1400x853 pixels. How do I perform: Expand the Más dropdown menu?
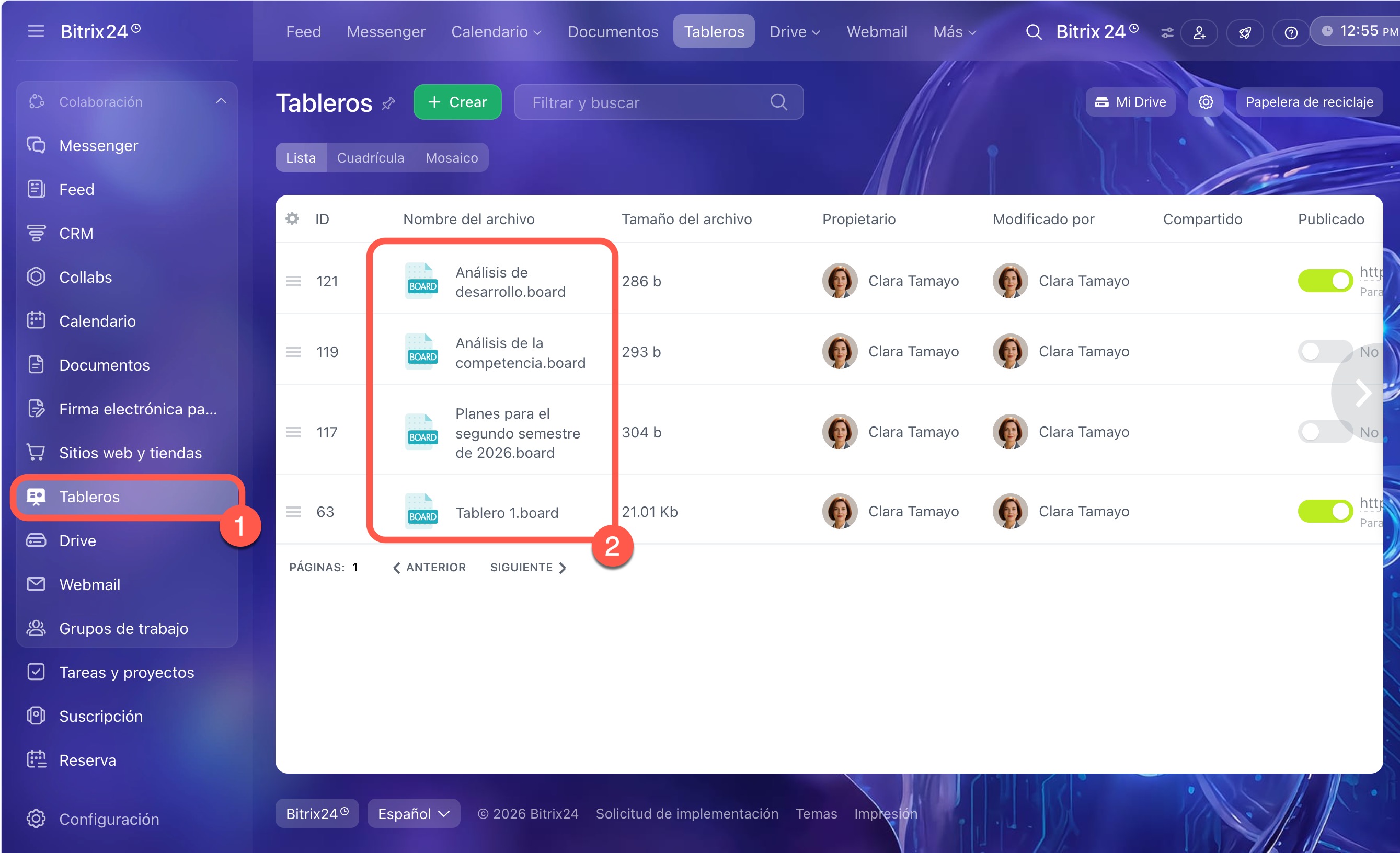(x=955, y=32)
